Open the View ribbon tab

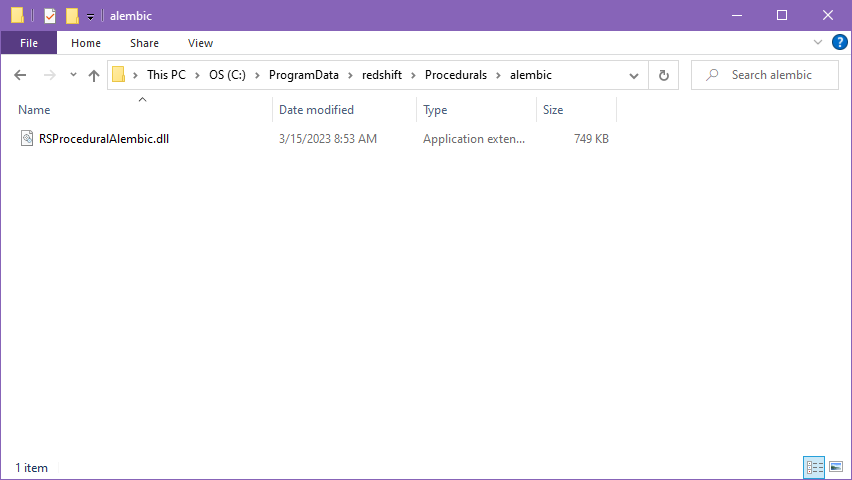point(201,43)
